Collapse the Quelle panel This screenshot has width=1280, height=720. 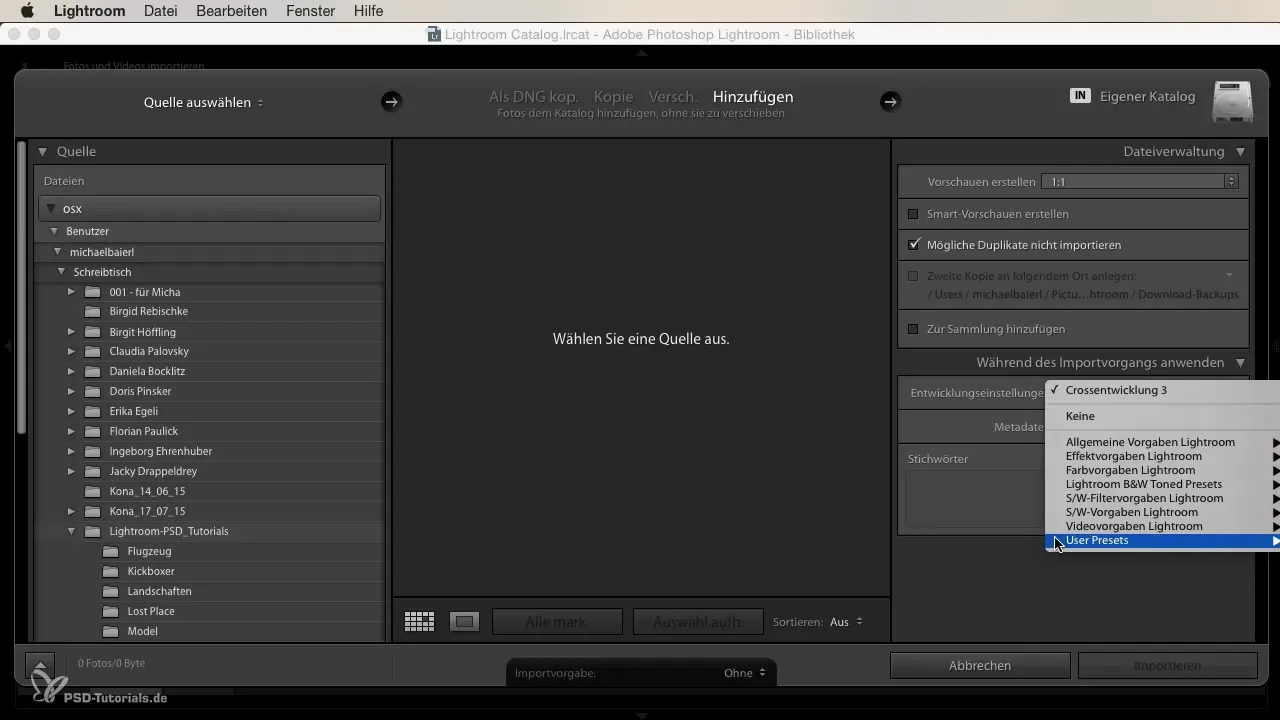pyautogui.click(x=43, y=152)
